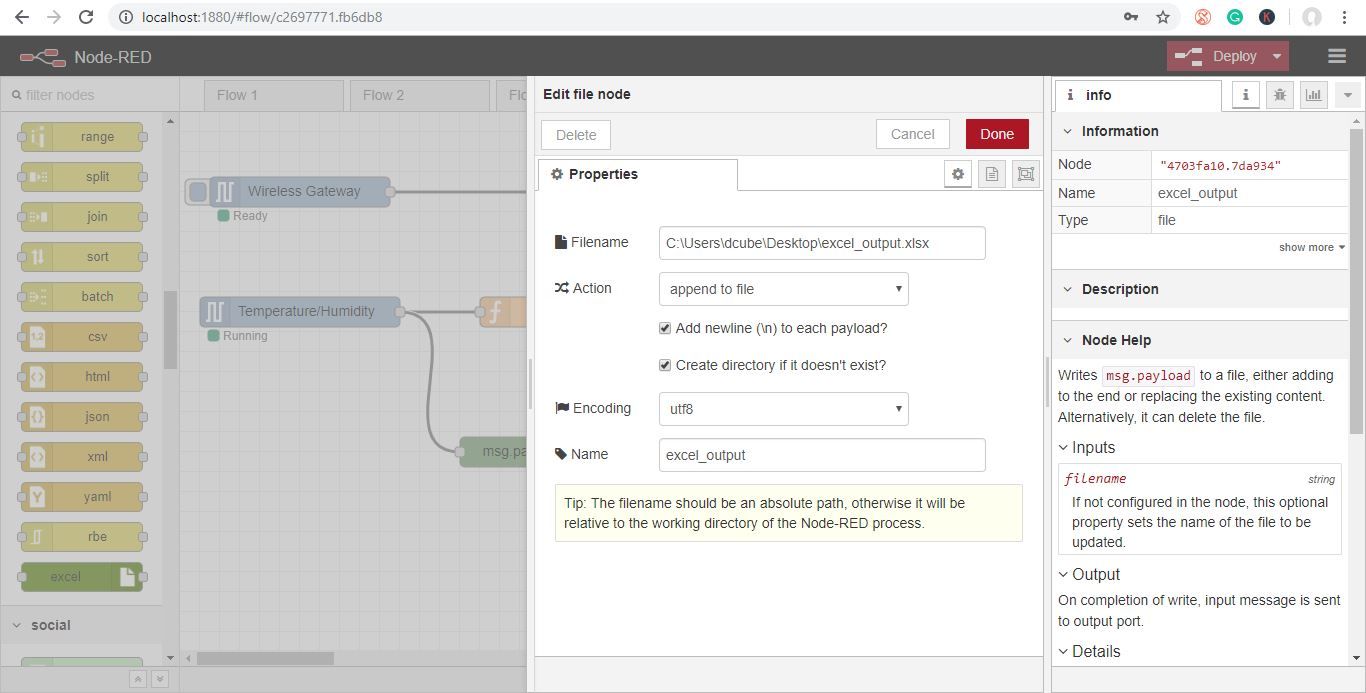
Task: Bookmark this page with star icon
Action: click(1162, 17)
